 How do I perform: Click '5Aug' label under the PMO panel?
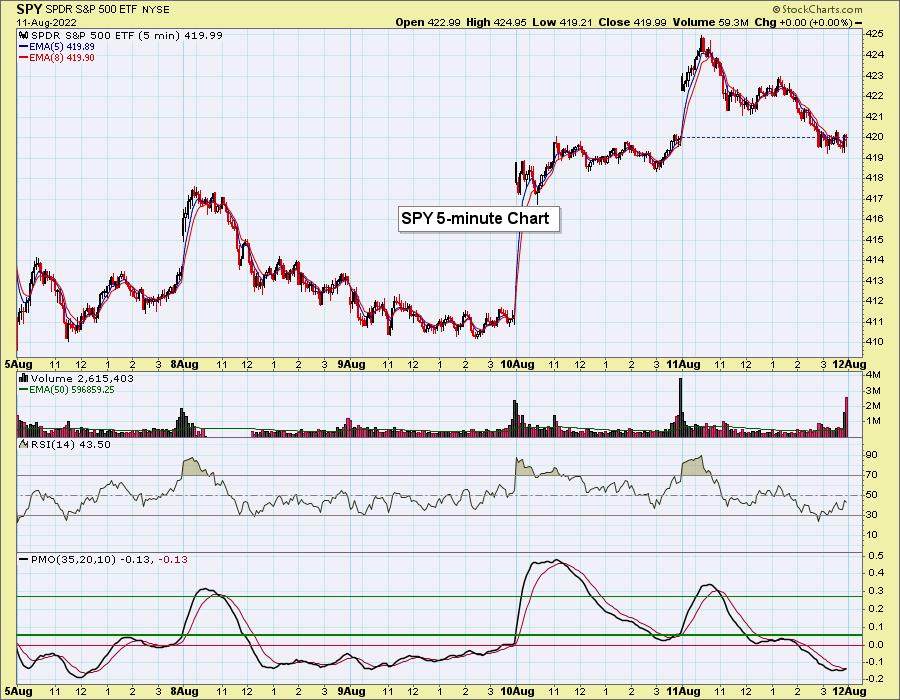(x=19, y=691)
